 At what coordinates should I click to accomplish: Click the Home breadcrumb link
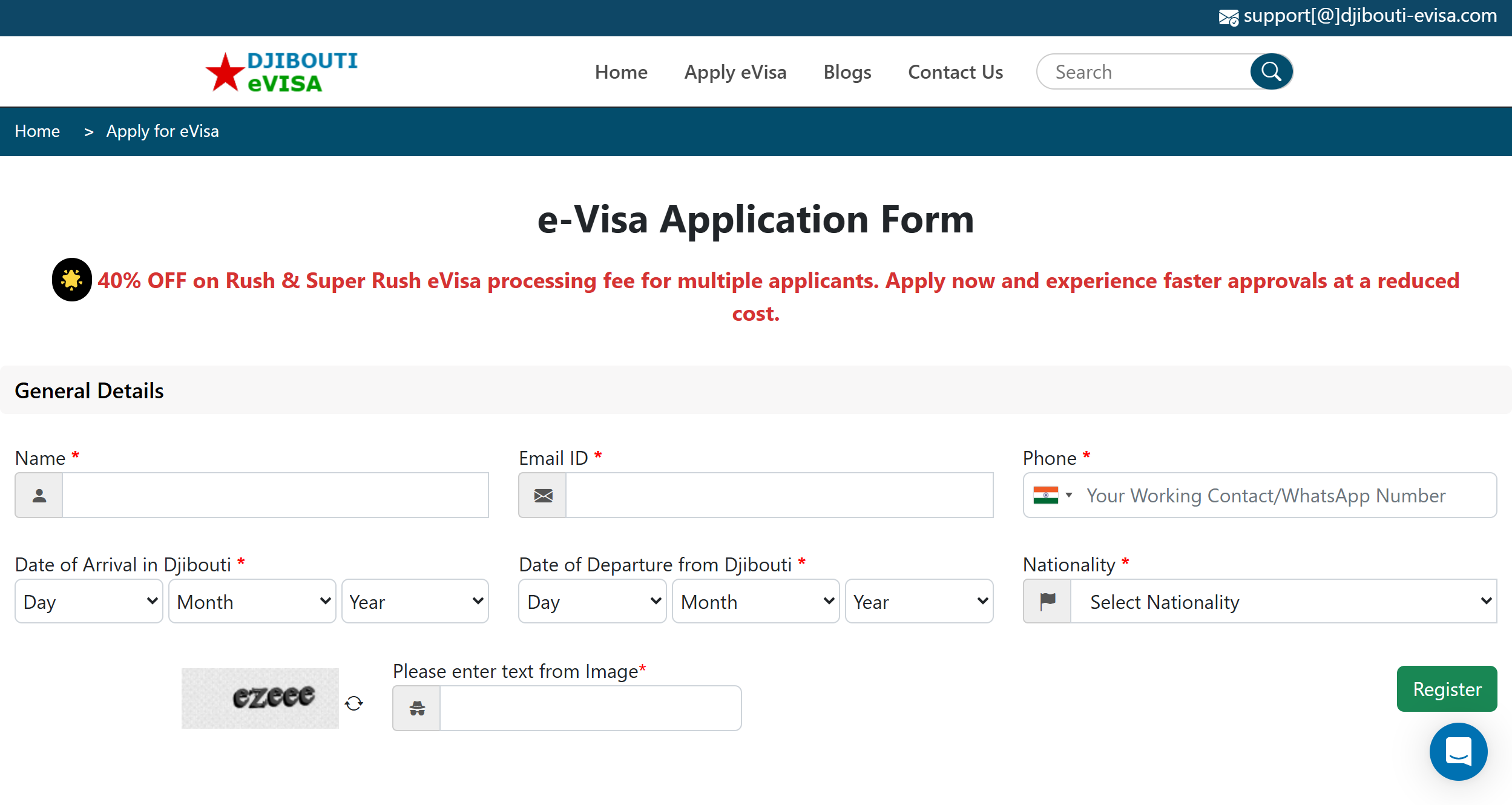tap(37, 131)
